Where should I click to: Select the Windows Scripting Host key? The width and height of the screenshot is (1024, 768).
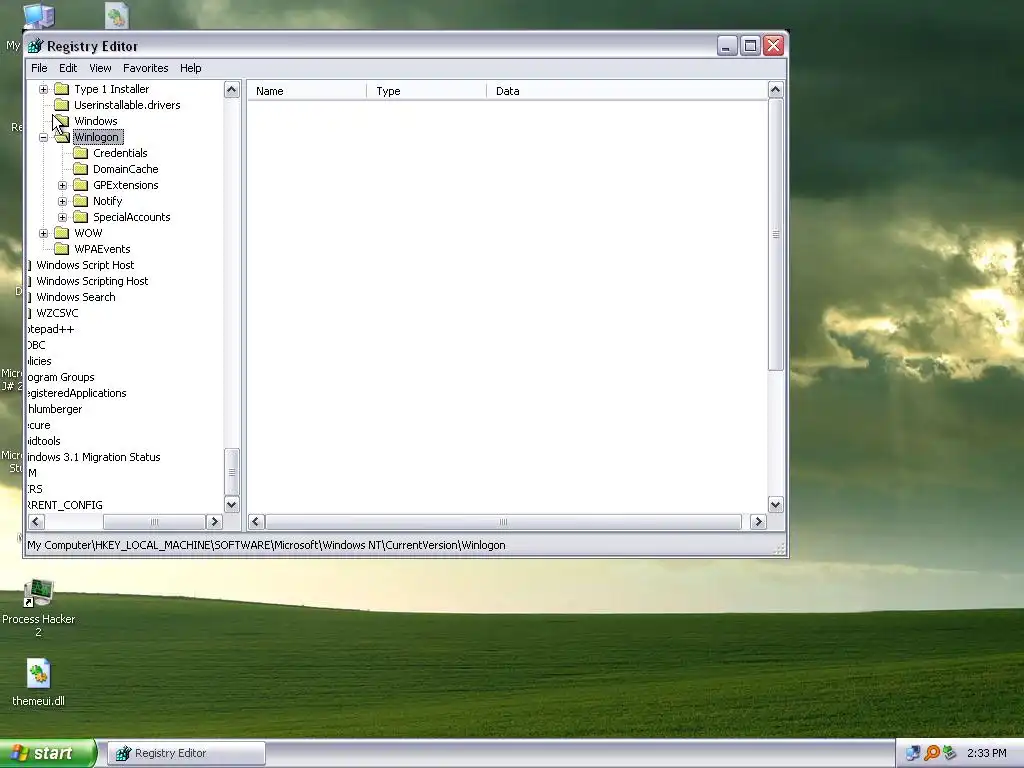92,281
